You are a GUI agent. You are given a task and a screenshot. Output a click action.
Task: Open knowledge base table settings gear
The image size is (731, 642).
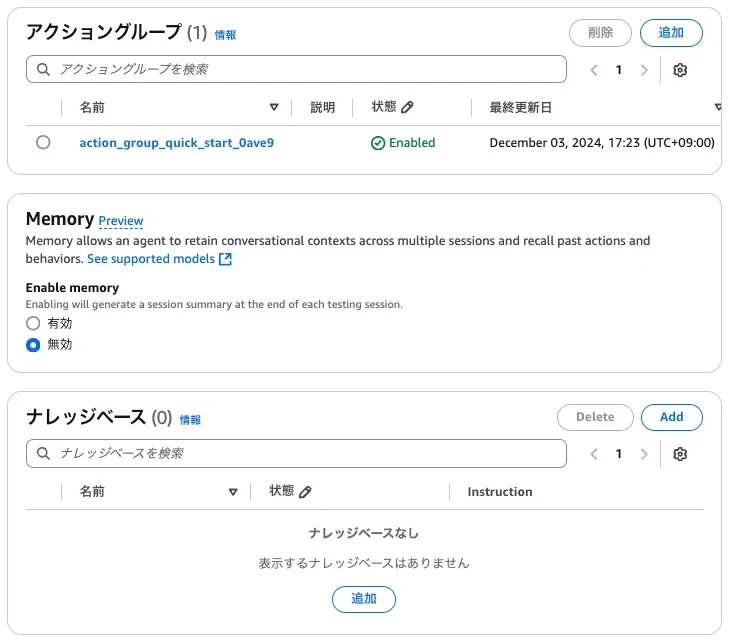click(680, 454)
